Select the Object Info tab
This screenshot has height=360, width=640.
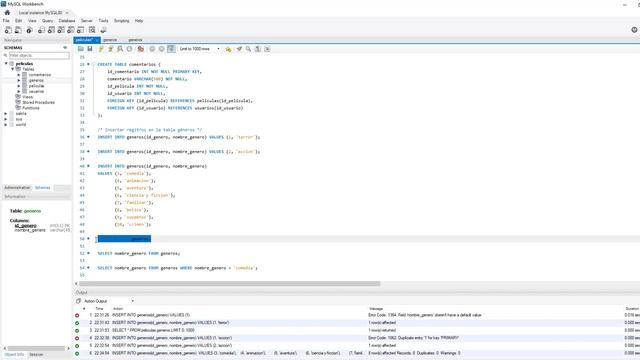click(x=14, y=354)
